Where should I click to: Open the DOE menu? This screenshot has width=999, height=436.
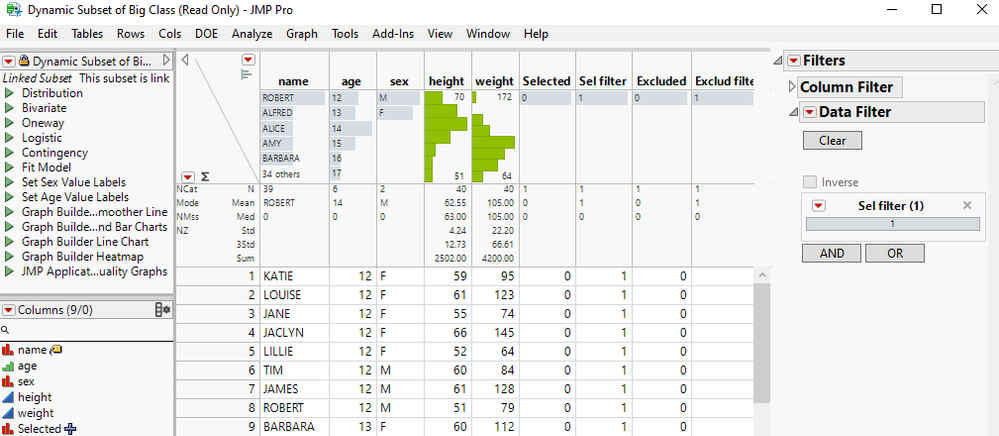206,34
